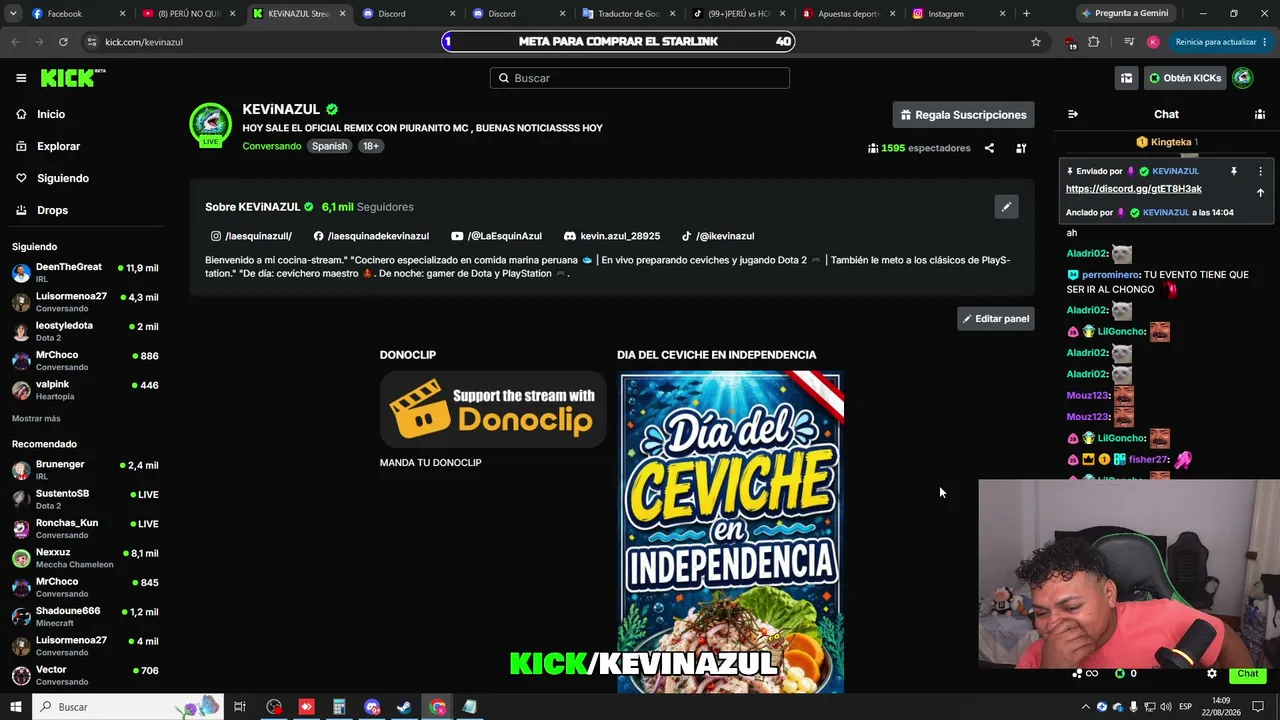Reload the page with the refresh icon
The image size is (1280, 720).
tap(63, 42)
